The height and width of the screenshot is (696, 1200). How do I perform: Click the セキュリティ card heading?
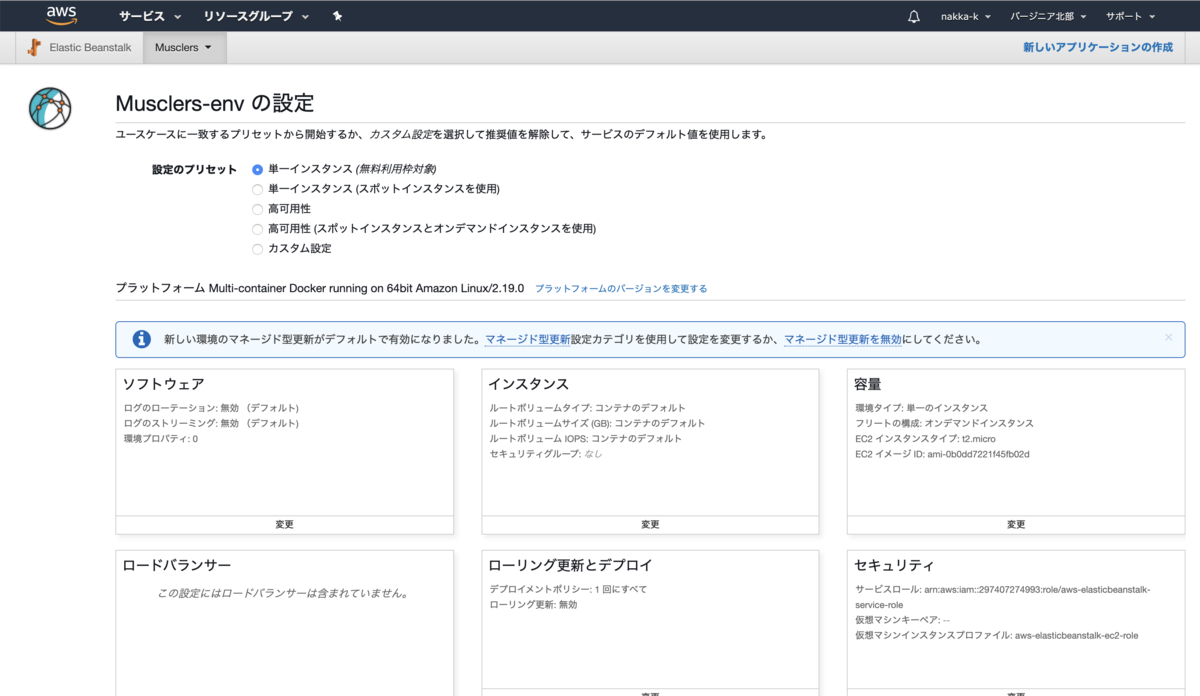tap(895, 566)
